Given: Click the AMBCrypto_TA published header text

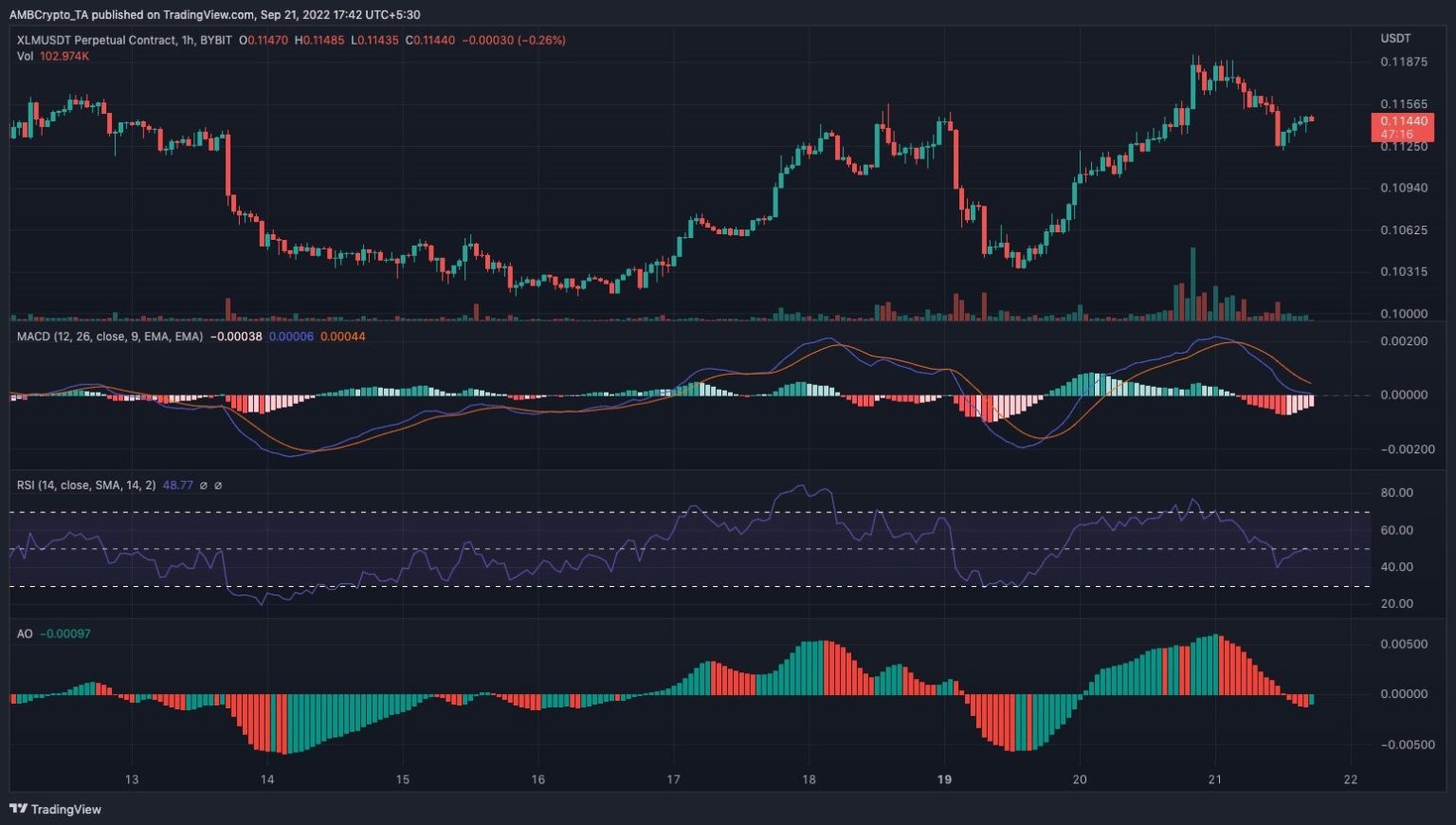Looking at the screenshot, I should [213, 14].
